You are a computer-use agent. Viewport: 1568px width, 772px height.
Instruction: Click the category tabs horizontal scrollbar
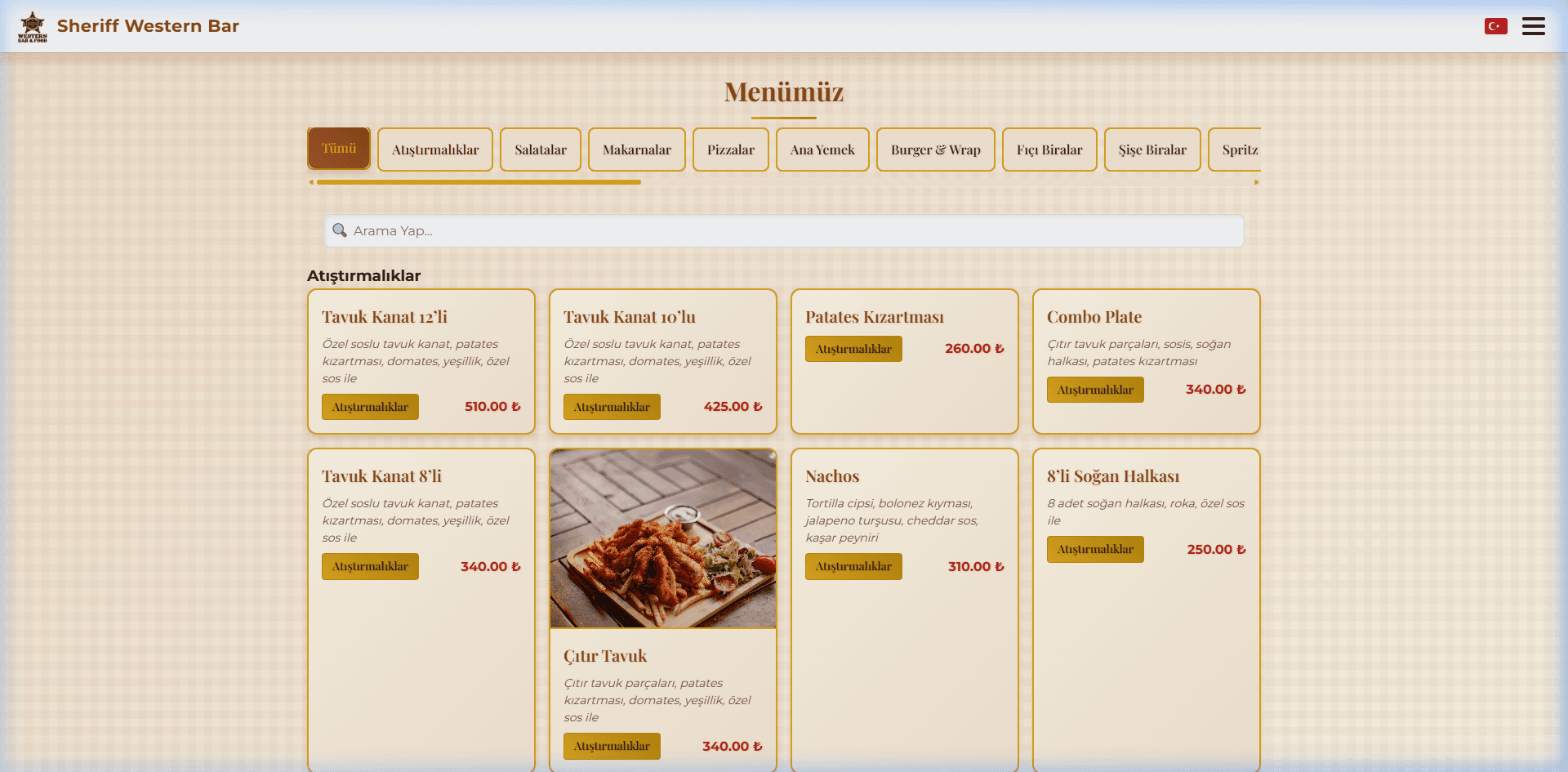pos(479,182)
